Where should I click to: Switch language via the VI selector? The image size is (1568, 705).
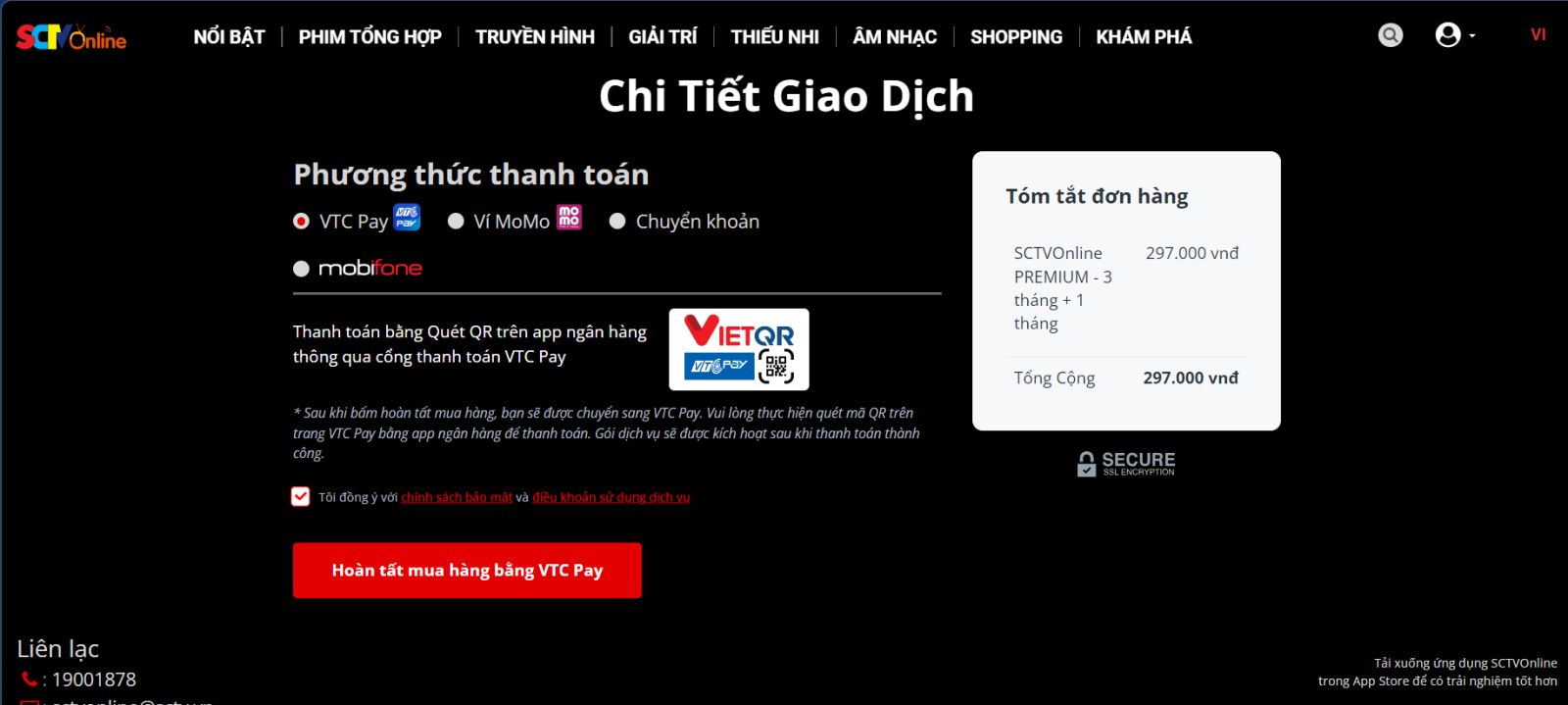point(1539,35)
